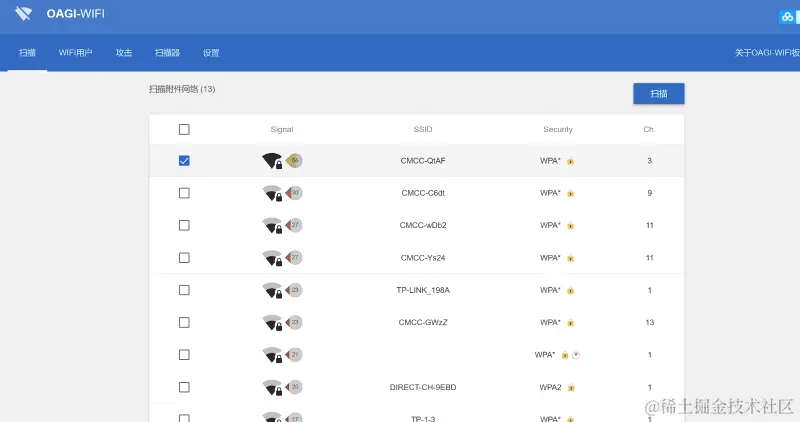Click the hidden-network icon in the unnamed SSID row
The image size is (800, 422).
(576, 355)
